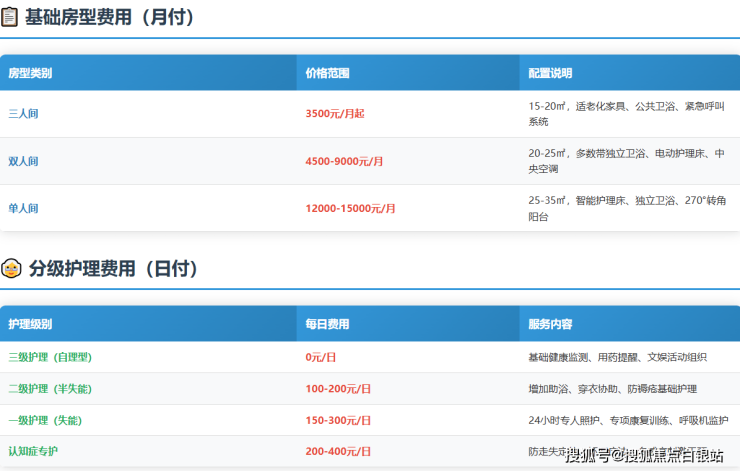Select the 15-20㎡ 适老化家具 description
The width and height of the screenshot is (740, 471).
click(x=626, y=114)
